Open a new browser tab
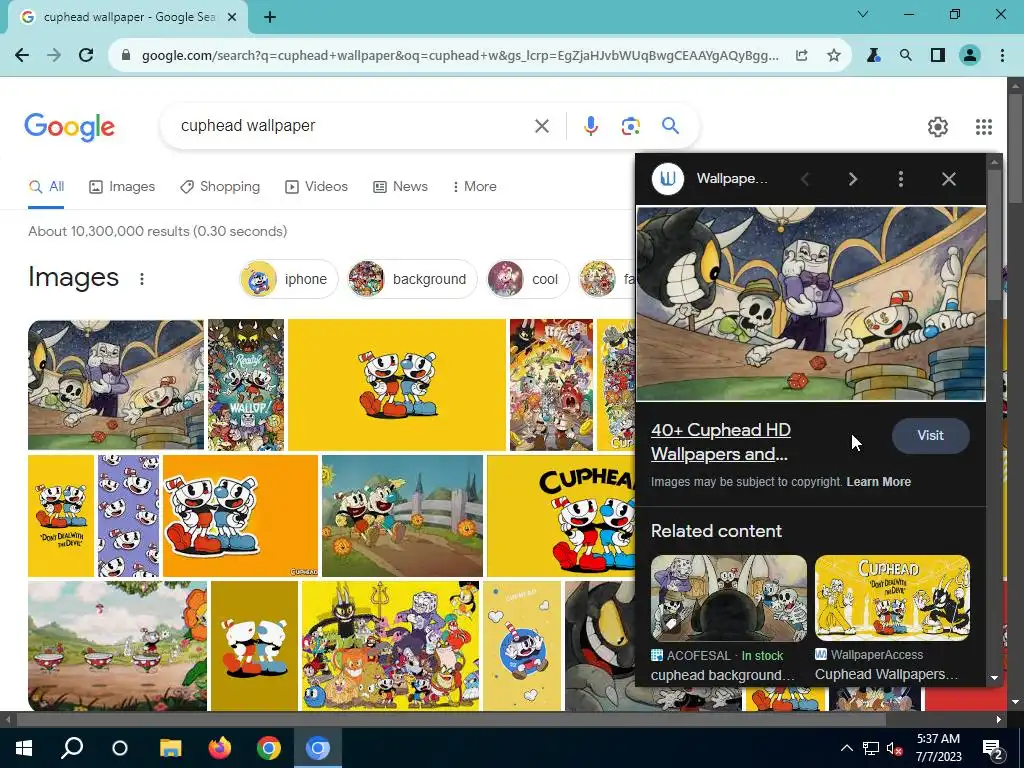Image resolution: width=1024 pixels, height=768 pixels. (270, 18)
